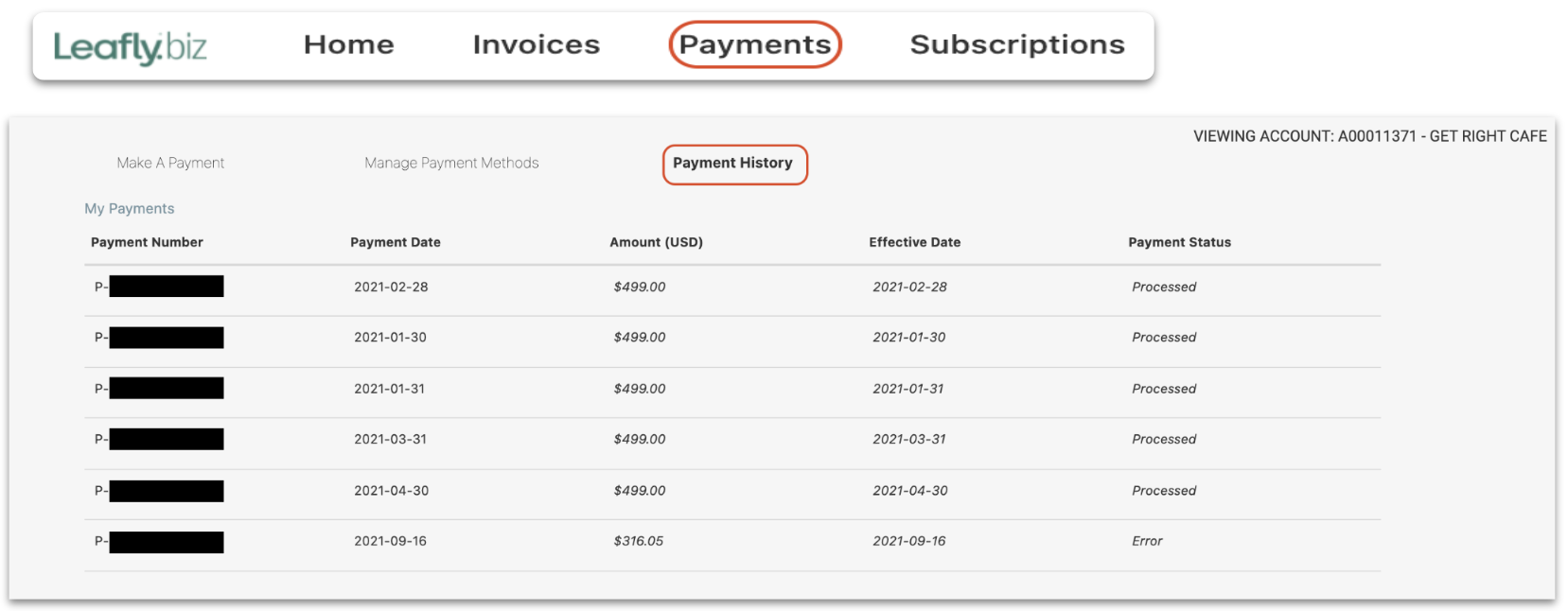Click the Payment Status column header
Image resolution: width=1568 pixels, height=611 pixels.
pyautogui.click(x=1179, y=242)
